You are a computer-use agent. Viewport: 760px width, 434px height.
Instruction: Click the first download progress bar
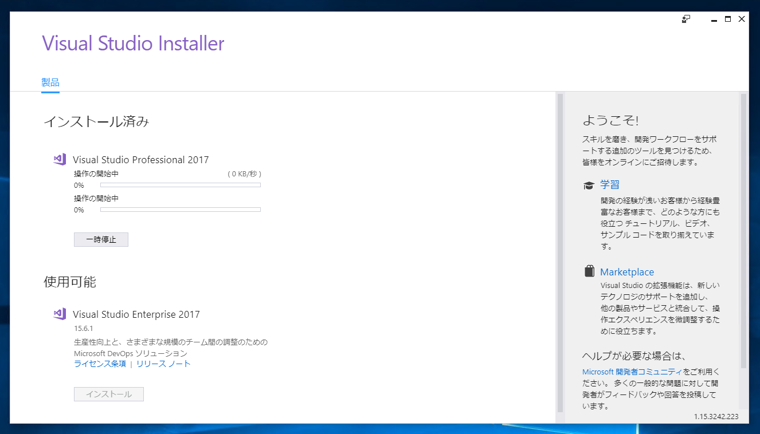coord(180,185)
